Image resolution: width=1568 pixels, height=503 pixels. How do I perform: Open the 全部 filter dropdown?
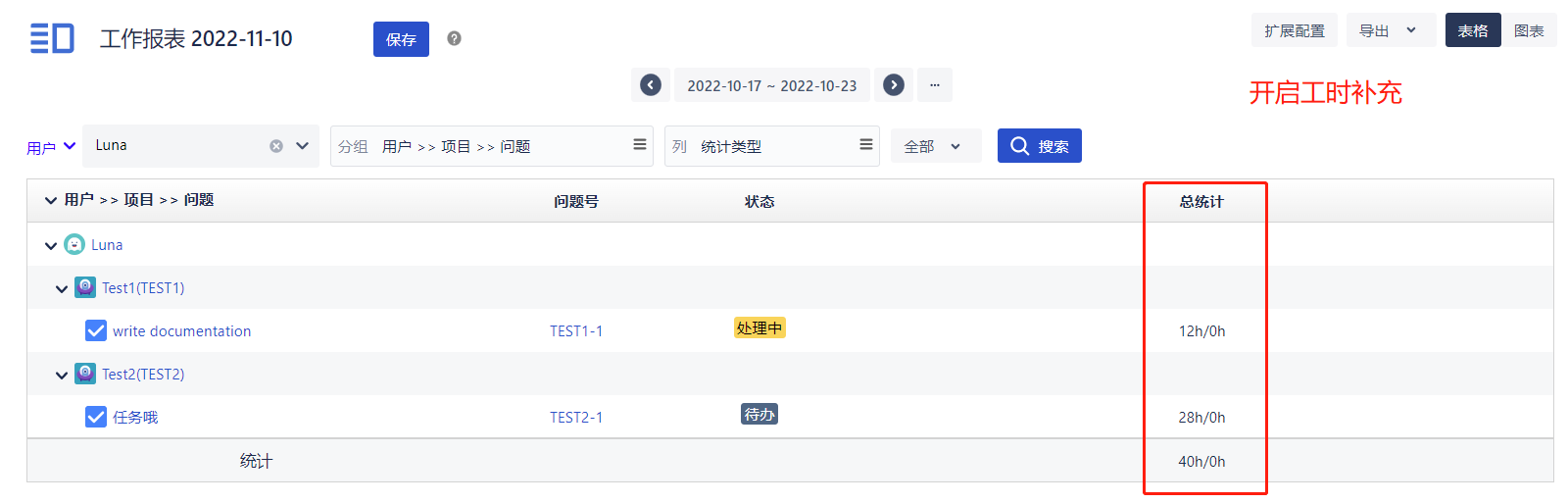click(x=934, y=146)
